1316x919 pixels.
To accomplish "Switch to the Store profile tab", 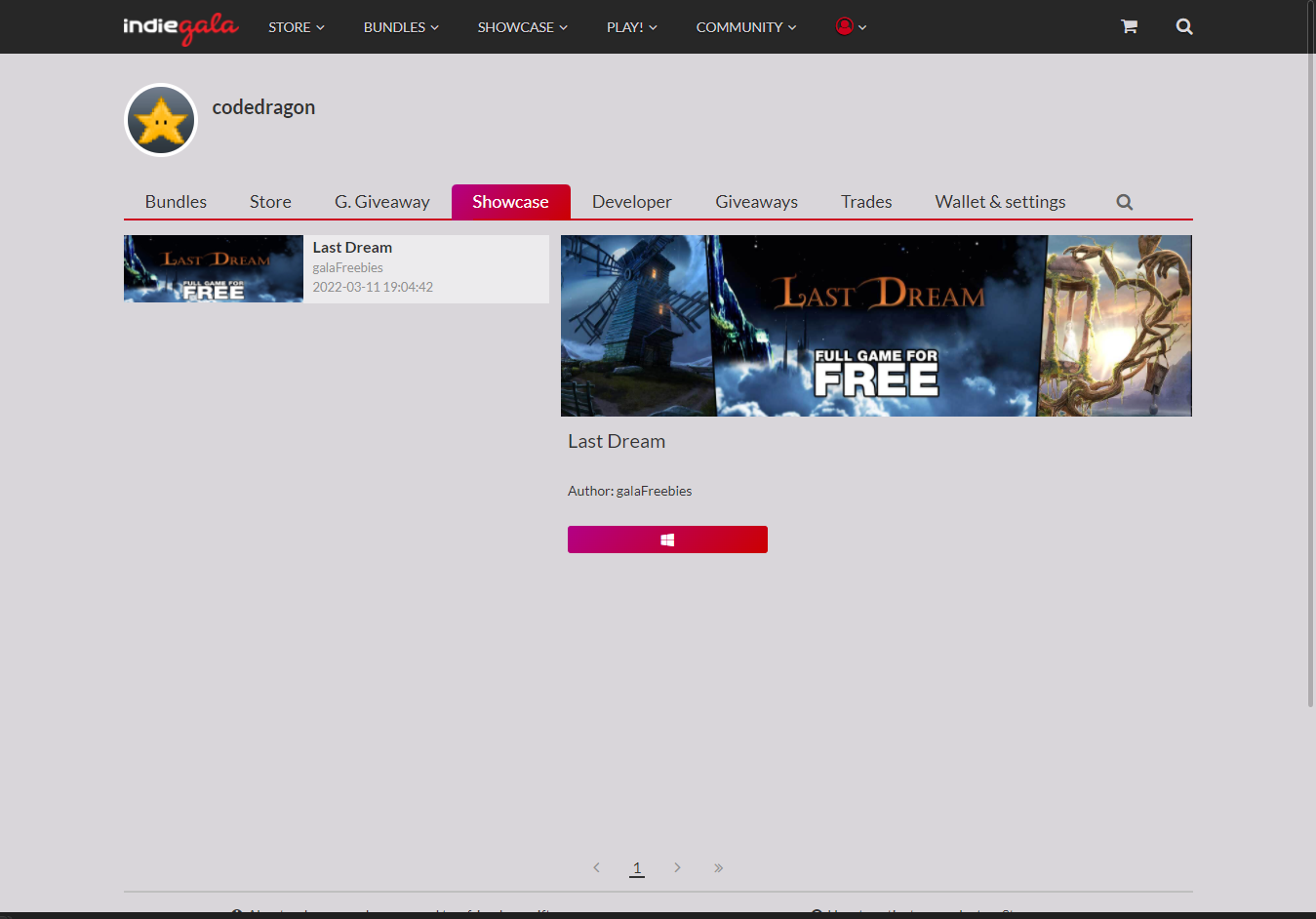I will [x=270, y=202].
